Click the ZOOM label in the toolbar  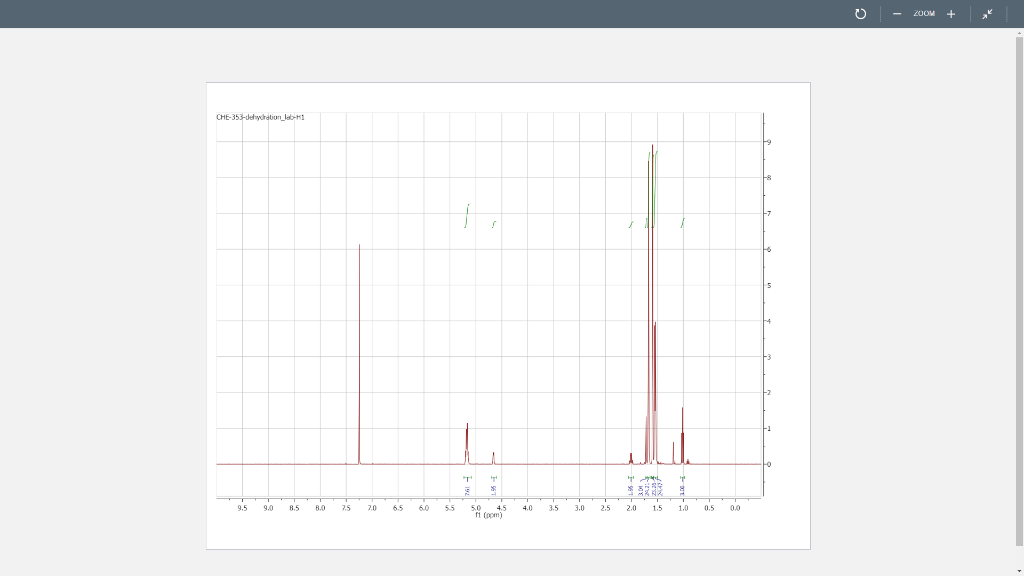click(x=924, y=14)
